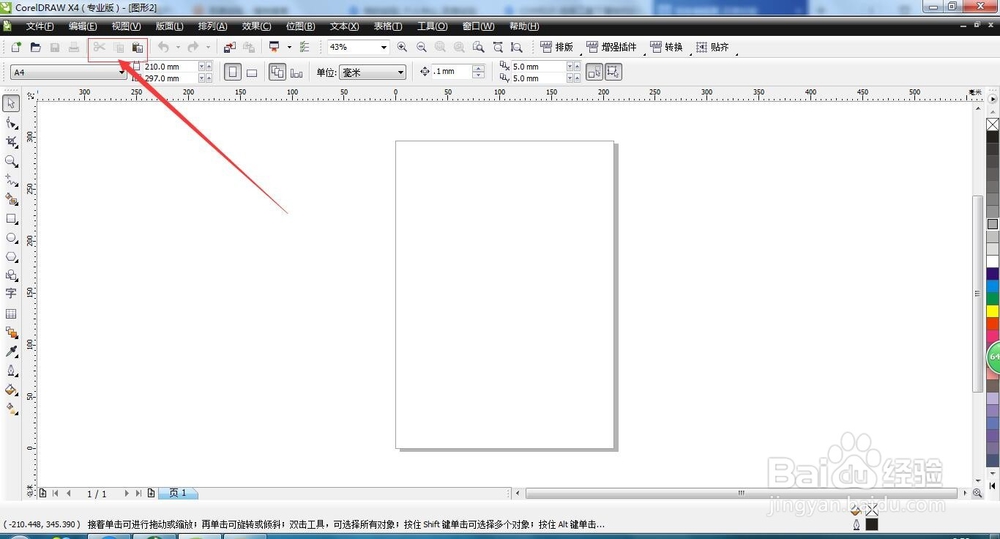This screenshot has height=539, width=1000.
Task: Select the Table tool
Action: click(x=11, y=314)
